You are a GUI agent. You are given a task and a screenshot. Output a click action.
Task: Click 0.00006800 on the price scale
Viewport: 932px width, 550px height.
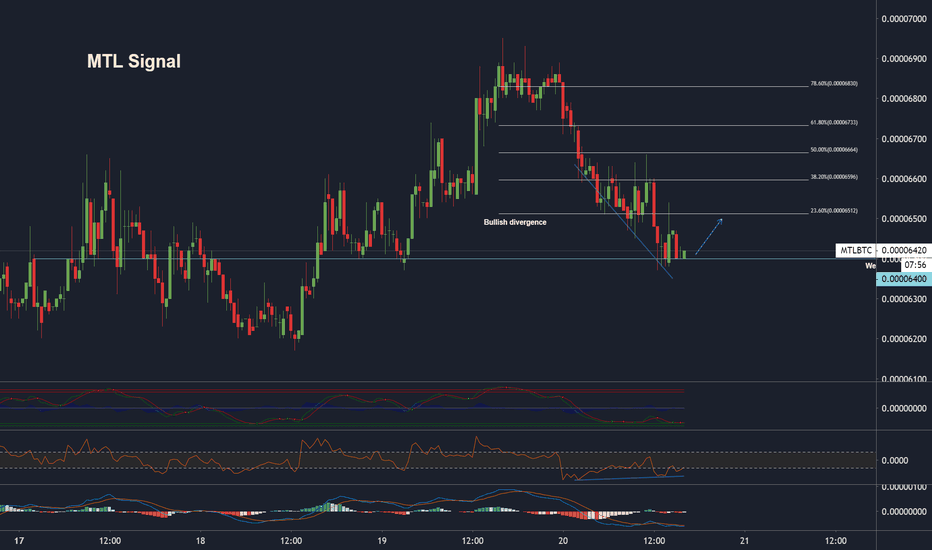[903, 99]
